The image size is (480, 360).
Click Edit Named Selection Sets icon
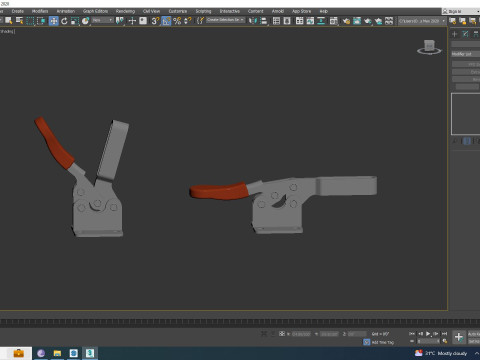click(200, 21)
